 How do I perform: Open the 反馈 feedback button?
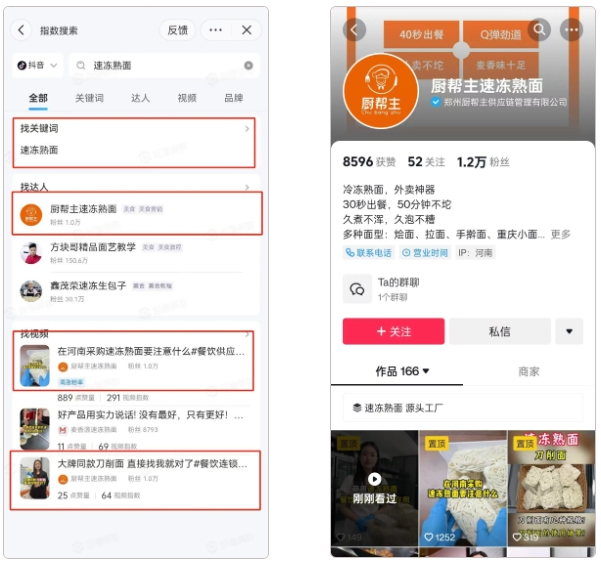pos(177,30)
